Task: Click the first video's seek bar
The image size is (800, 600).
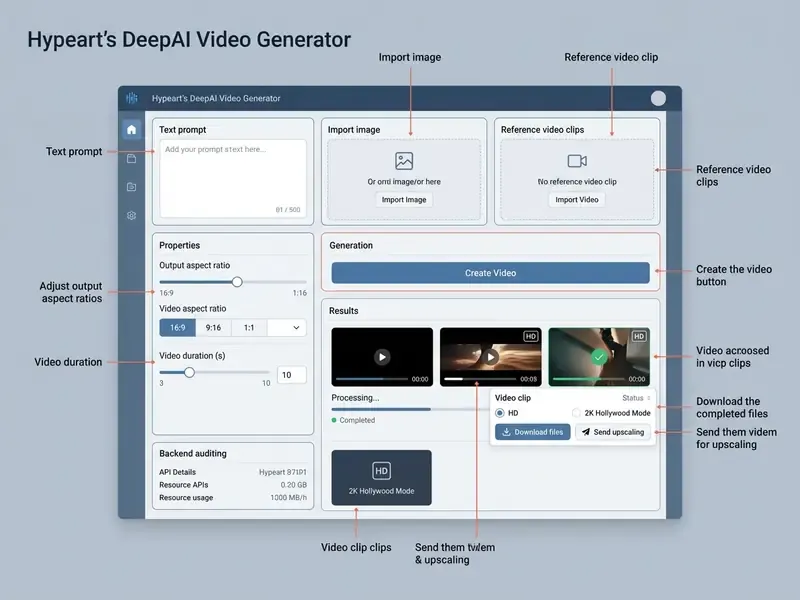Action: tap(371, 379)
